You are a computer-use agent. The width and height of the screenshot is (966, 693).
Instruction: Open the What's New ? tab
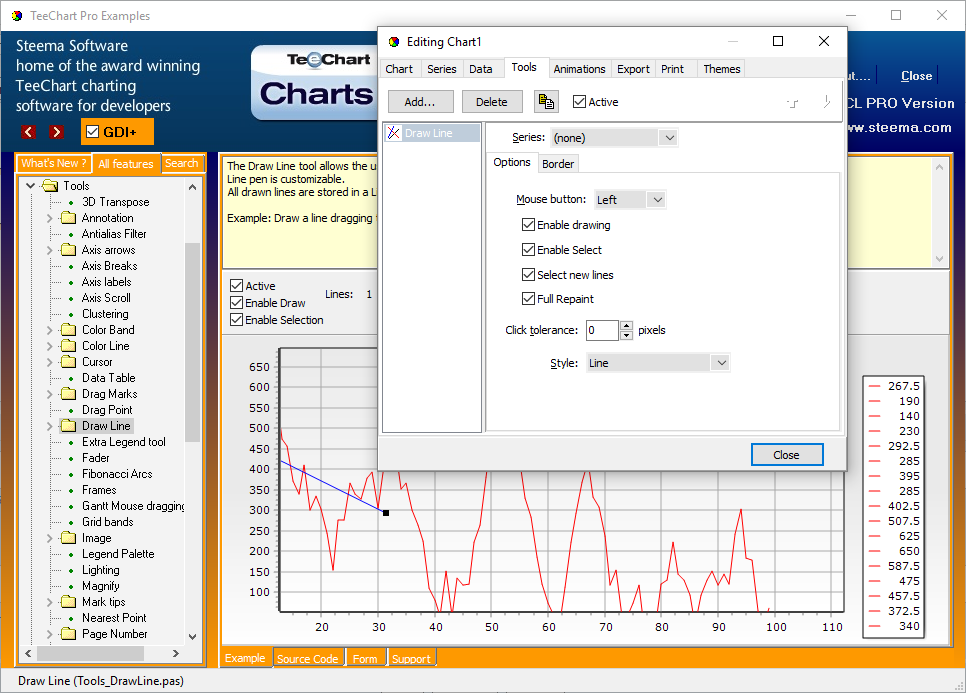(54, 163)
